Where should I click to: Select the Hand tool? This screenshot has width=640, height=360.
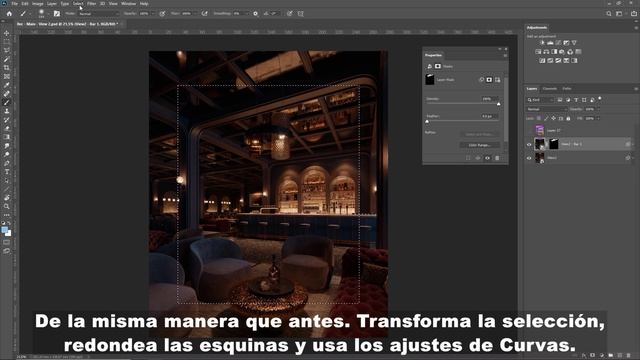tap(7, 198)
